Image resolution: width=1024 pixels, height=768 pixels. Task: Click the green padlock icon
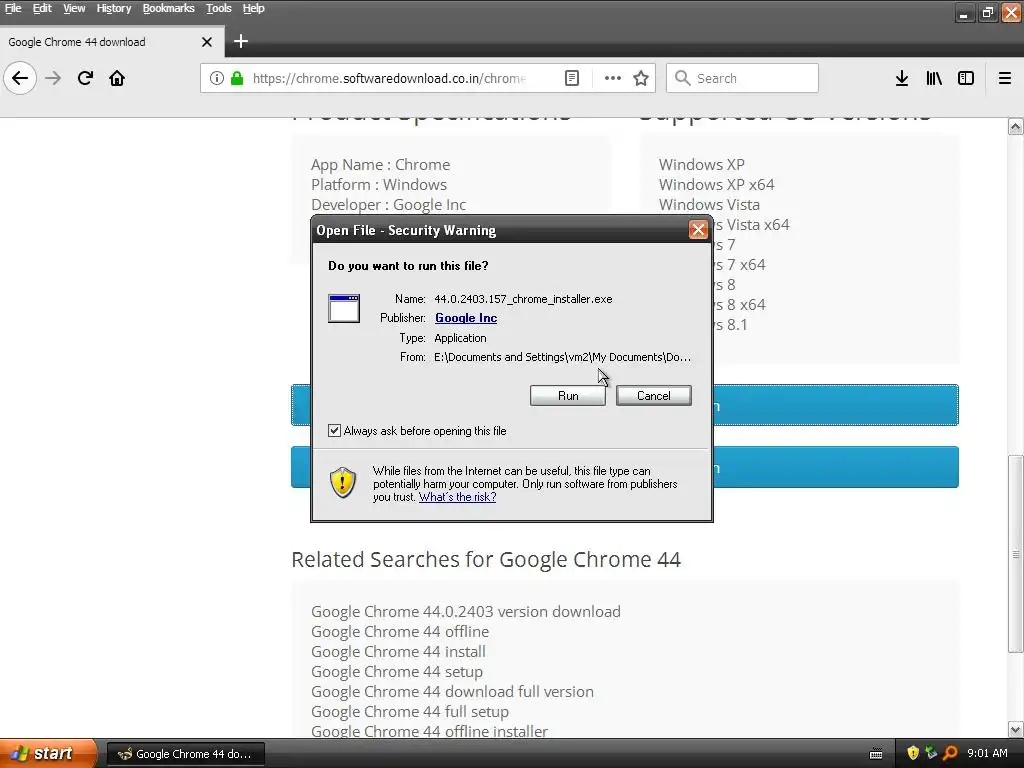coord(237,78)
